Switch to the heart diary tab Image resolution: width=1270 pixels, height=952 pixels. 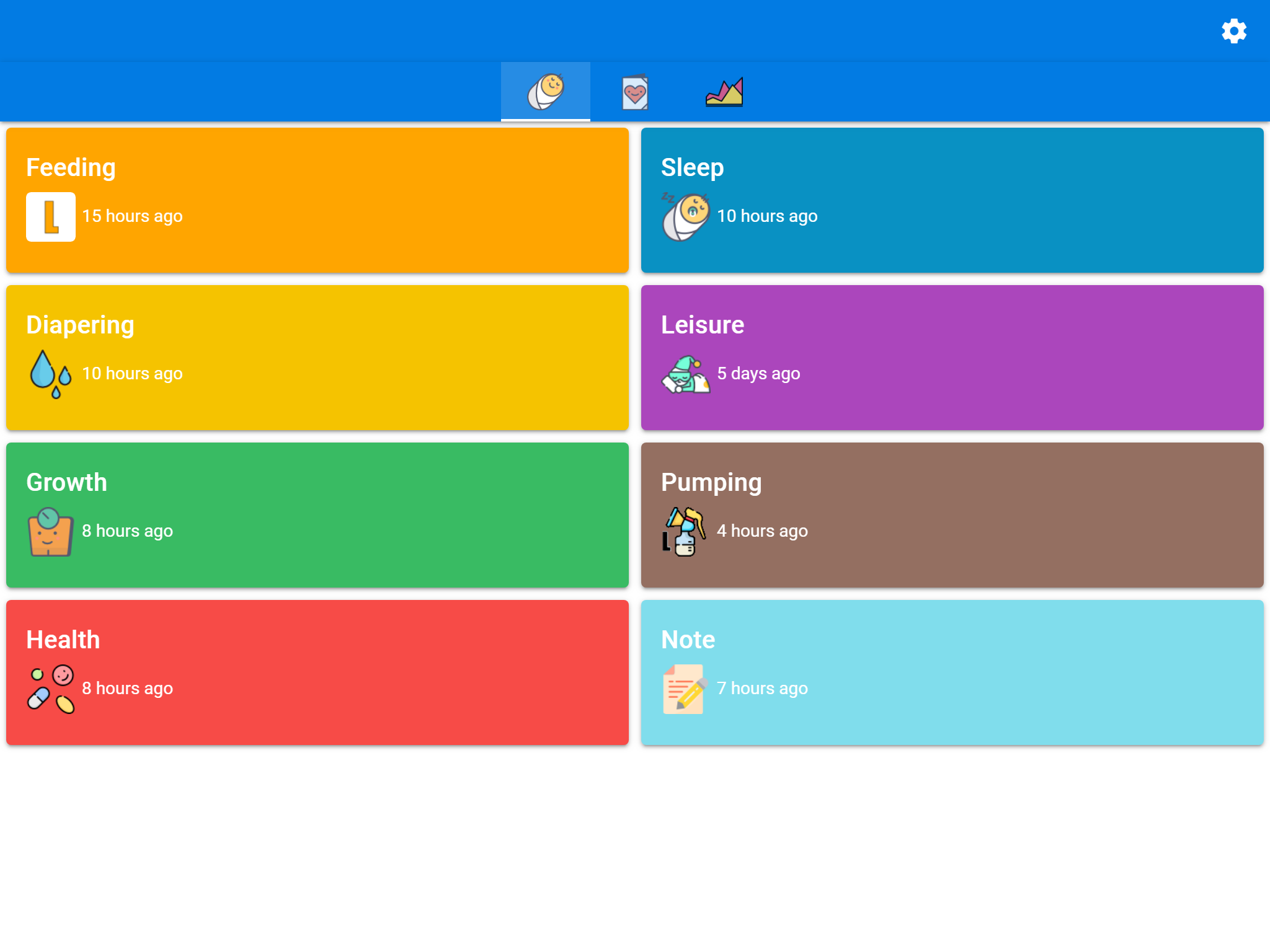click(634, 93)
